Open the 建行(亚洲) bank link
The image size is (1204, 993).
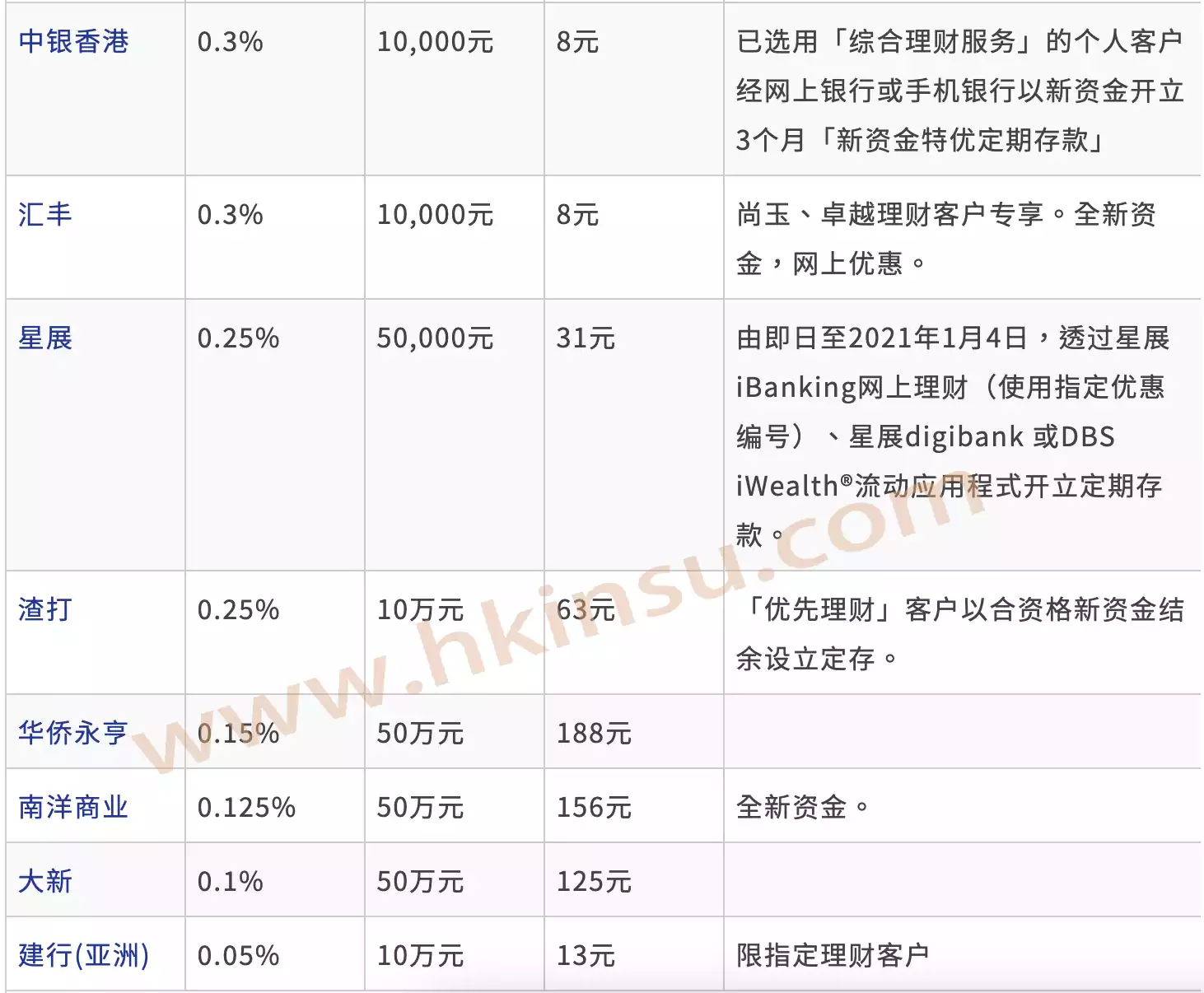coord(83,955)
